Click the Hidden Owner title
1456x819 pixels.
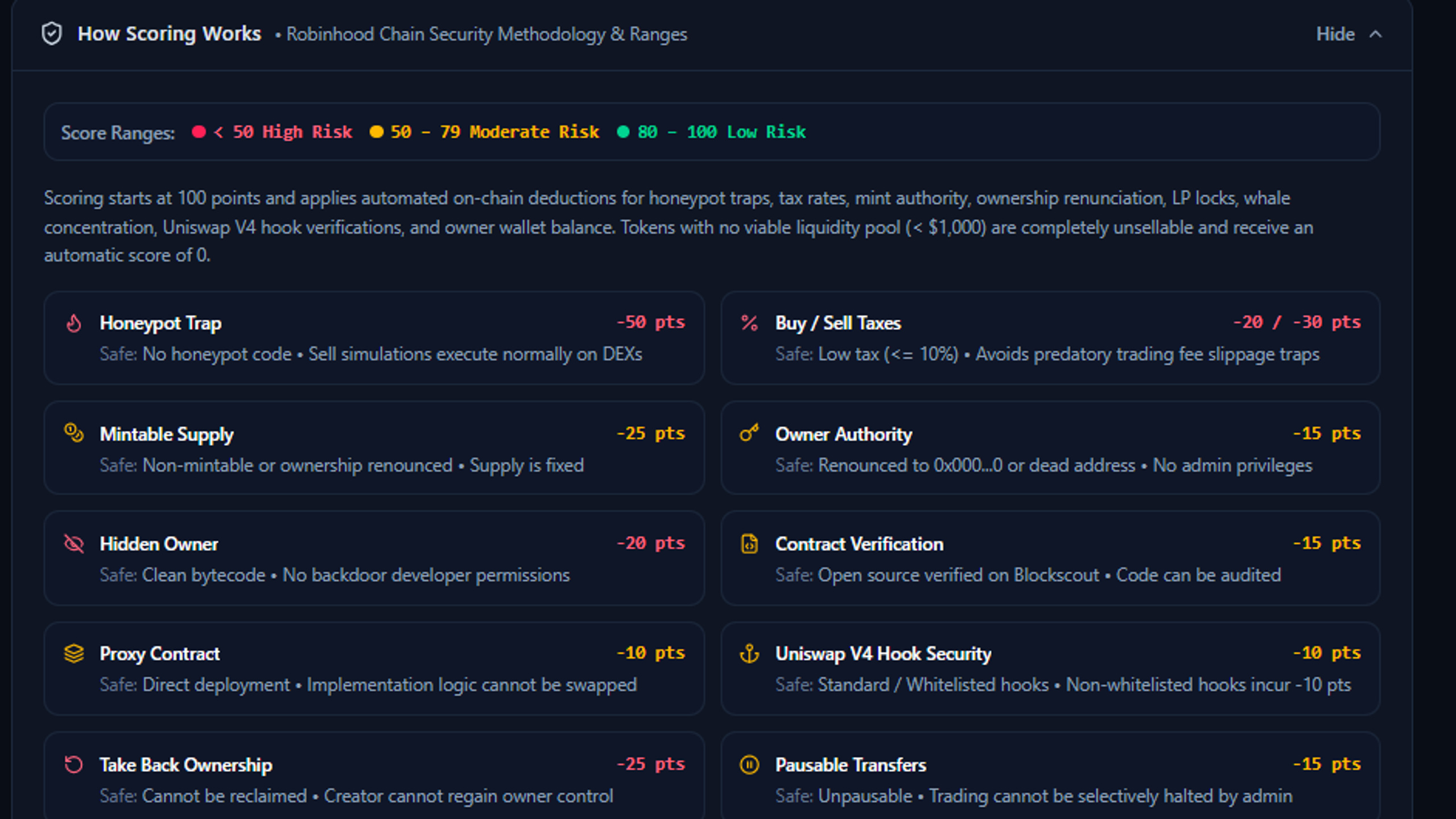159,544
